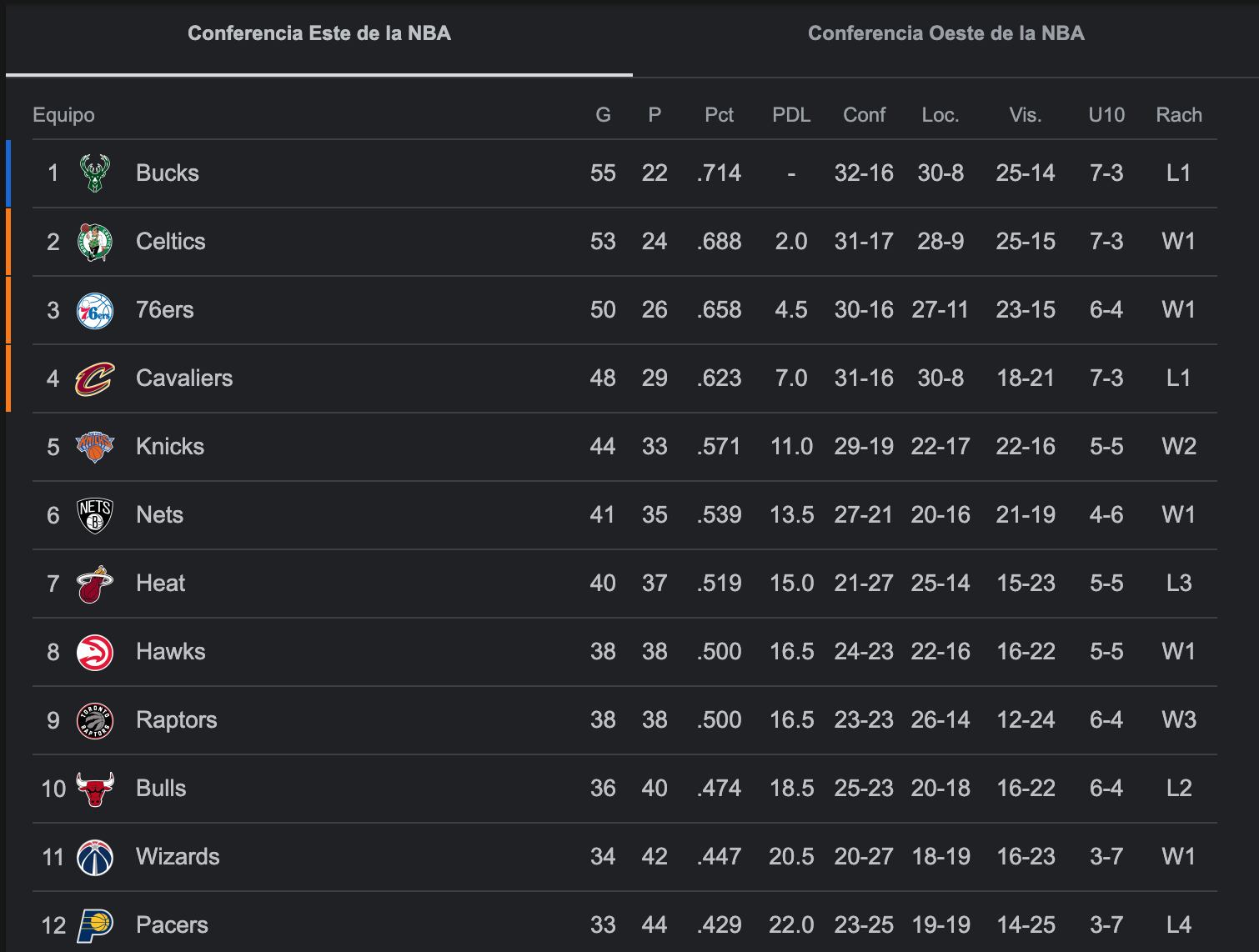Click the Raptors team logo

point(94,720)
